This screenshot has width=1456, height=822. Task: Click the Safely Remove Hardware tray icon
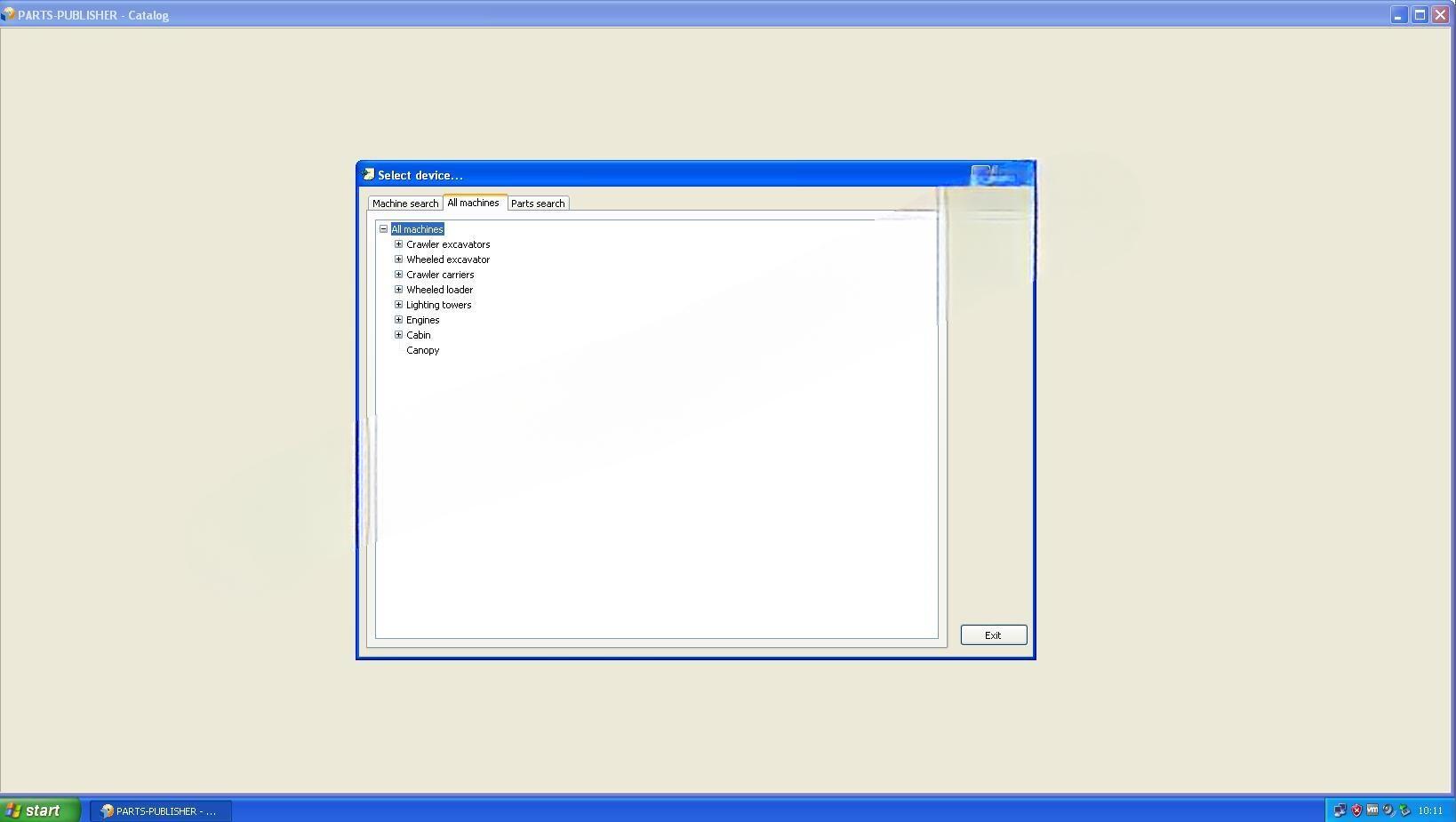click(x=1404, y=810)
